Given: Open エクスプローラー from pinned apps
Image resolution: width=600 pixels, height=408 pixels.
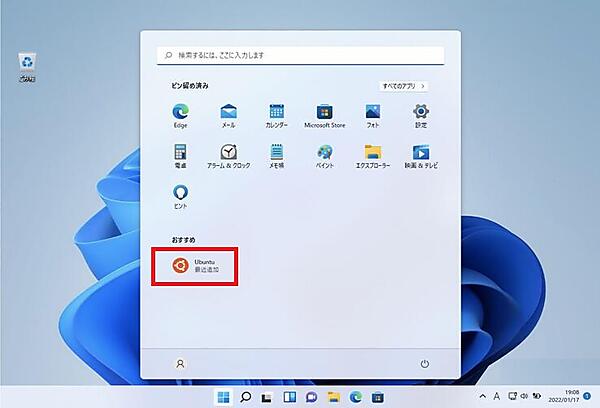Looking at the screenshot, I should pyautogui.click(x=373, y=156).
